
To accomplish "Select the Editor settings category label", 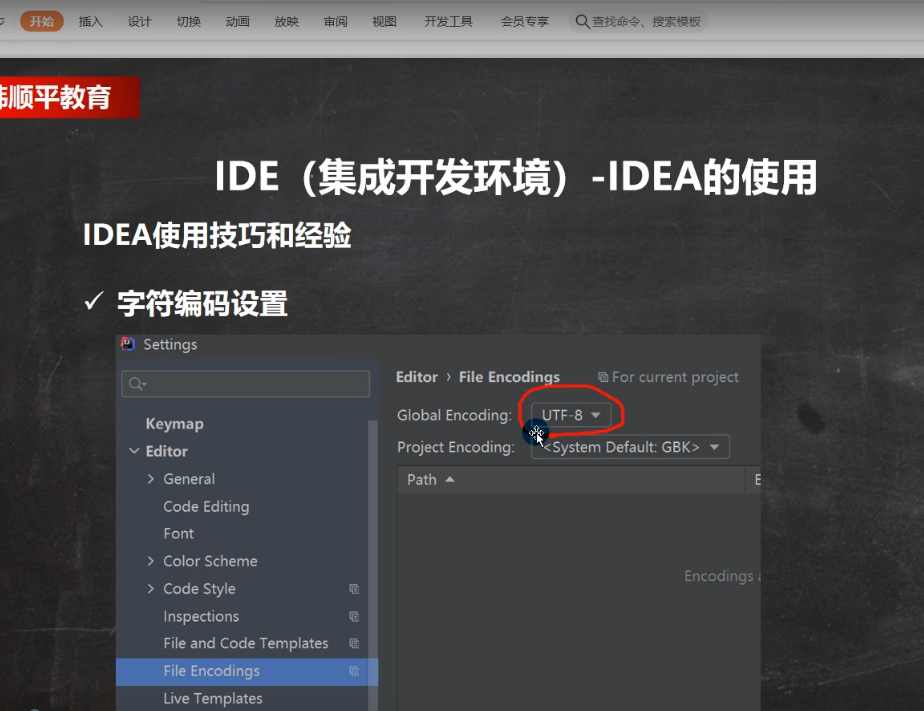I will pos(166,451).
